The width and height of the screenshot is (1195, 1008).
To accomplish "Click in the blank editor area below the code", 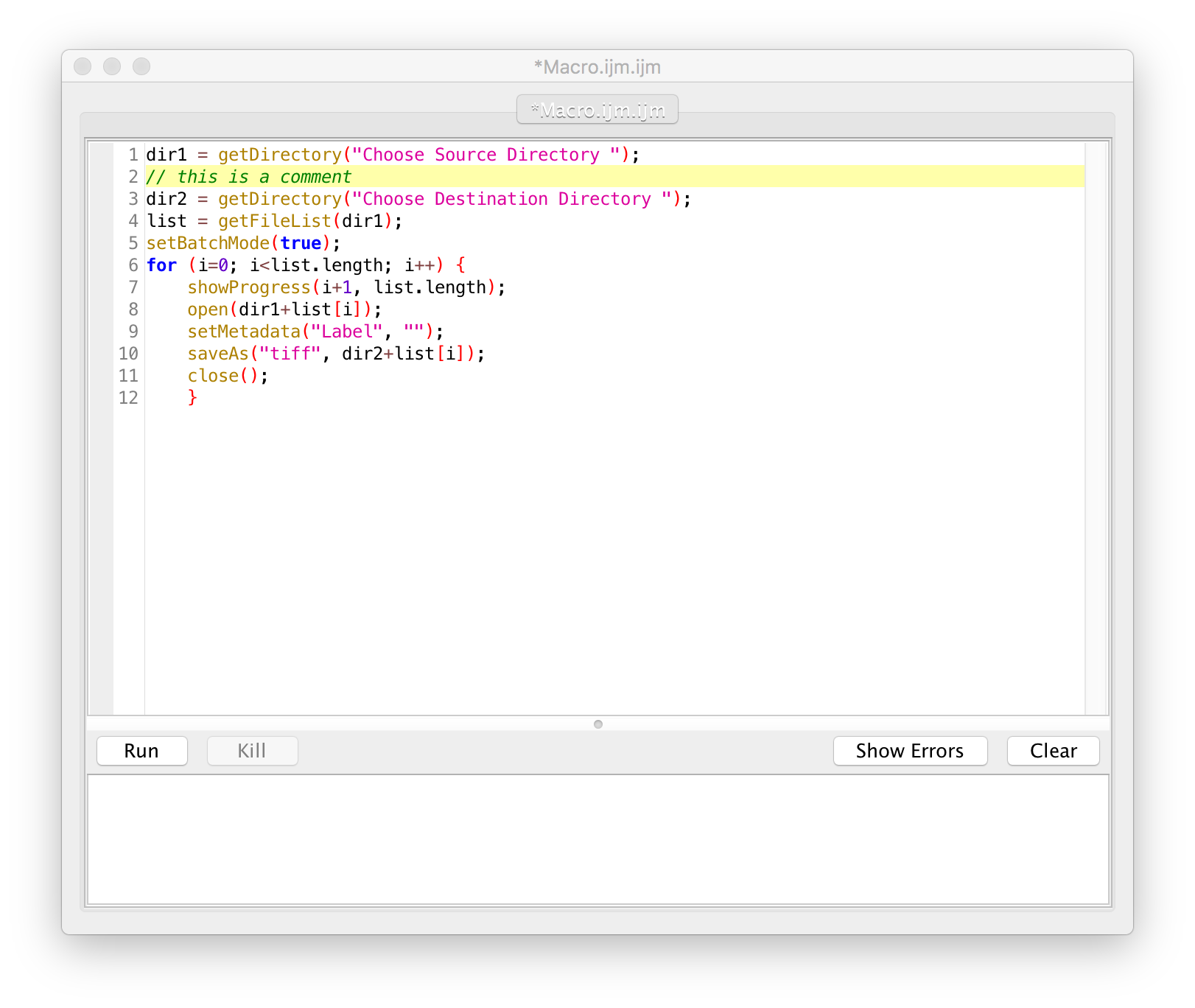I will [614, 560].
